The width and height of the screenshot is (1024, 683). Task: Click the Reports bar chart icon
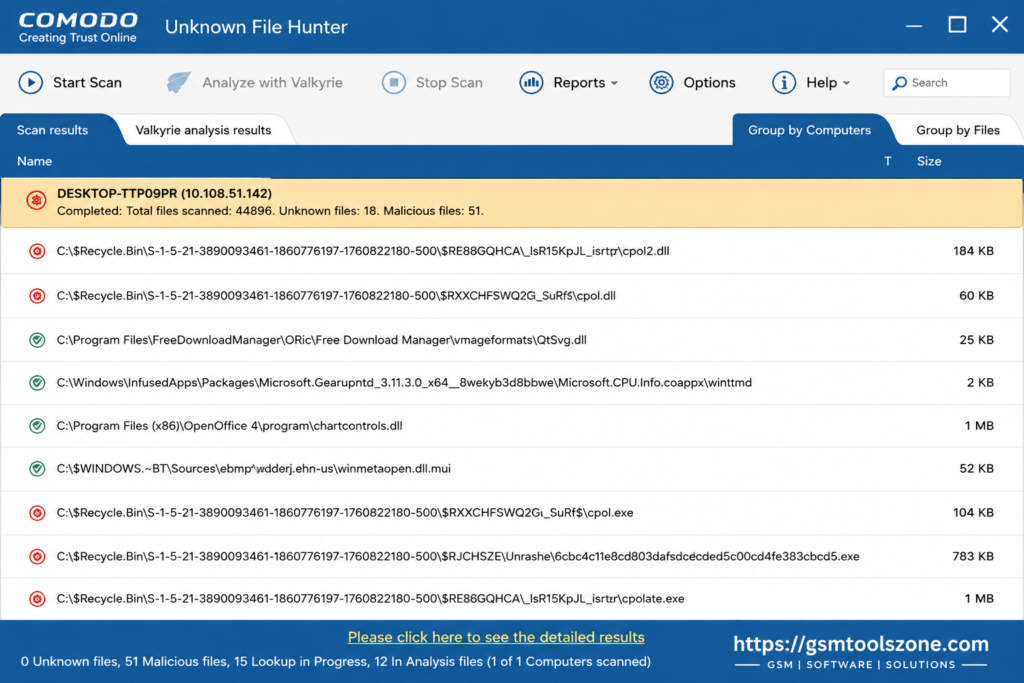coord(532,82)
